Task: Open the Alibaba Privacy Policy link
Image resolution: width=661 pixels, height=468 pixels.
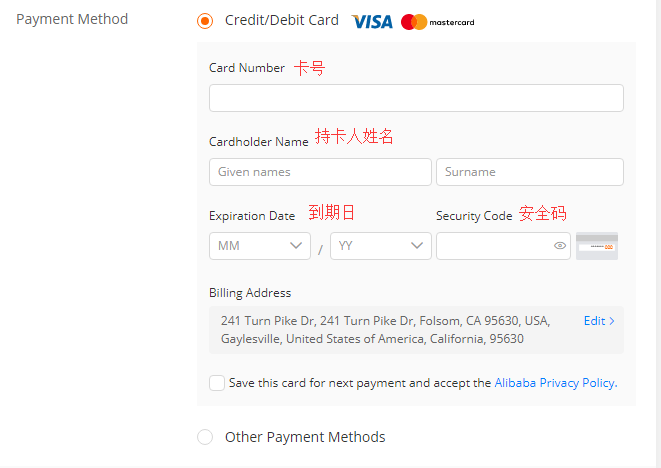Action: pos(555,383)
